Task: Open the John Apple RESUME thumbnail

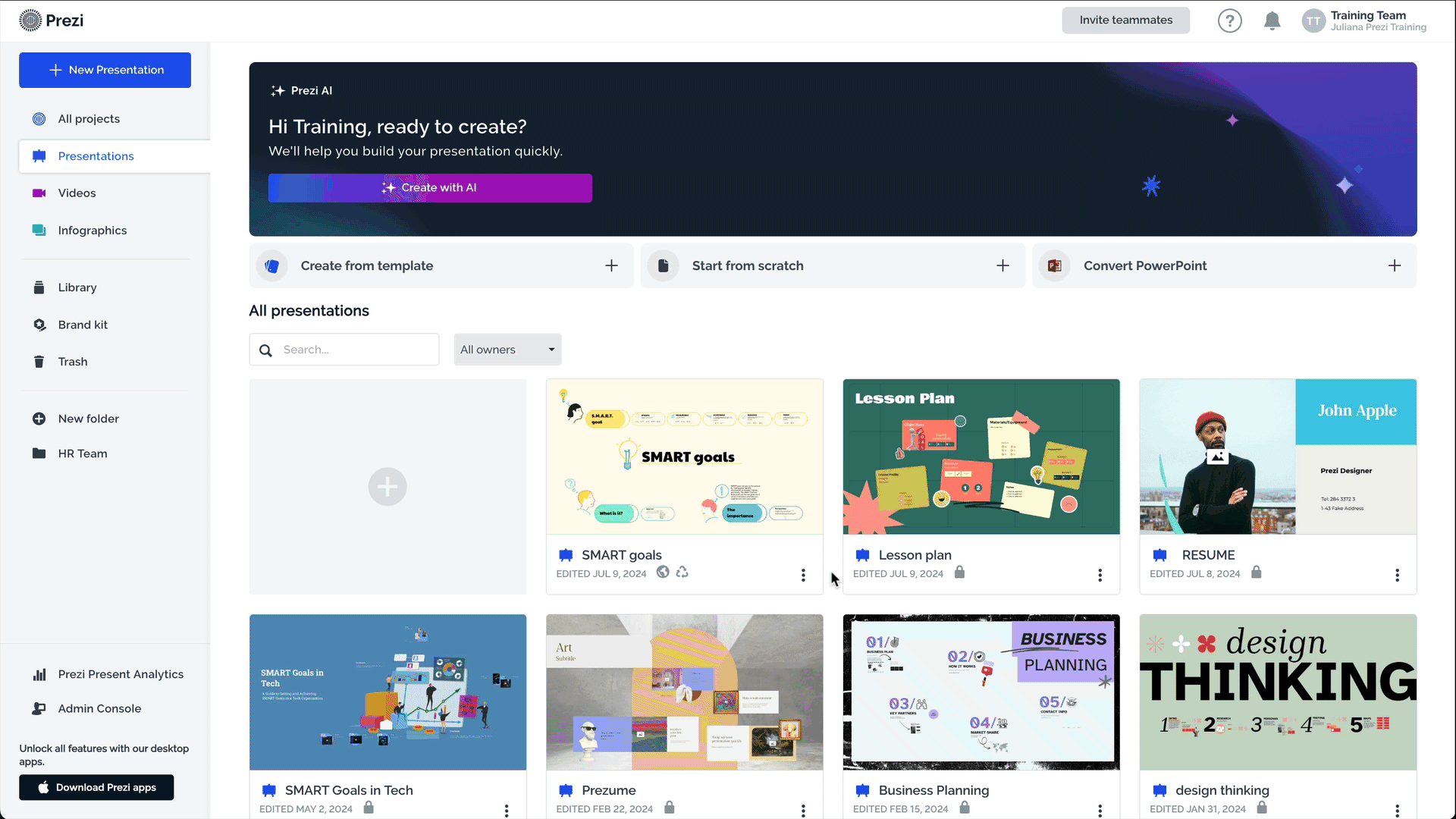Action: (x=1278, y=457)
